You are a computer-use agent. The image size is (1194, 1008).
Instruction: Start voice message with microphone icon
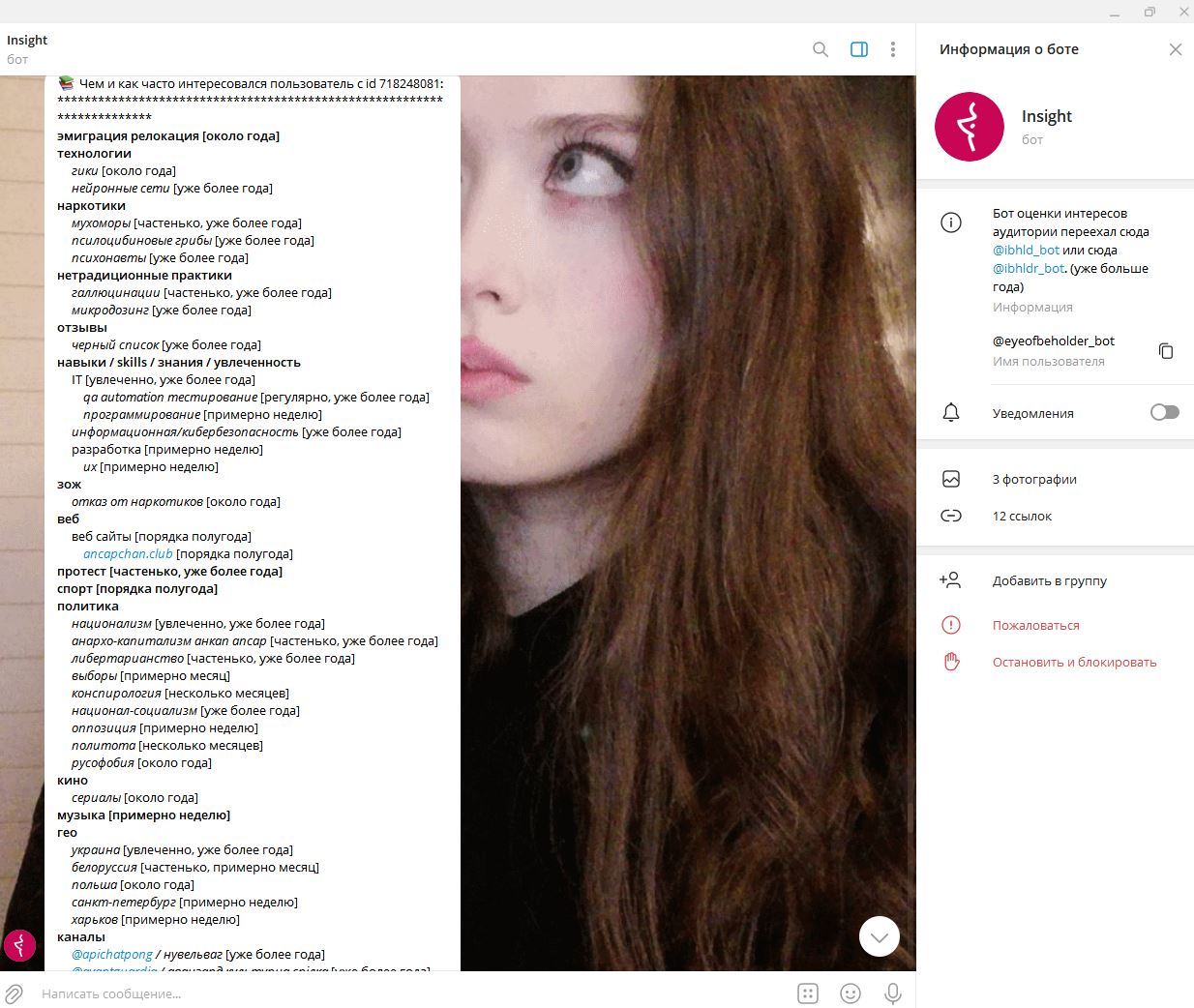893,993
